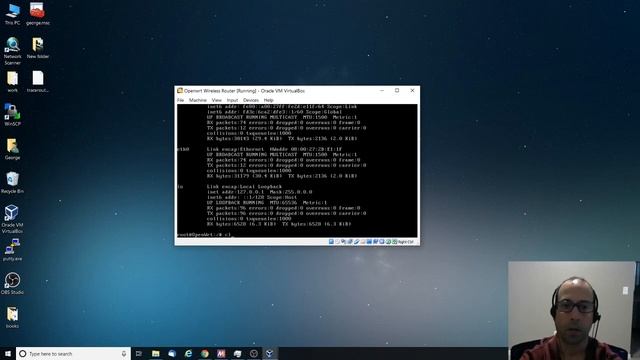Open Google Chrome from the taskbar
640x360 pixels.
tap(204, 353)
